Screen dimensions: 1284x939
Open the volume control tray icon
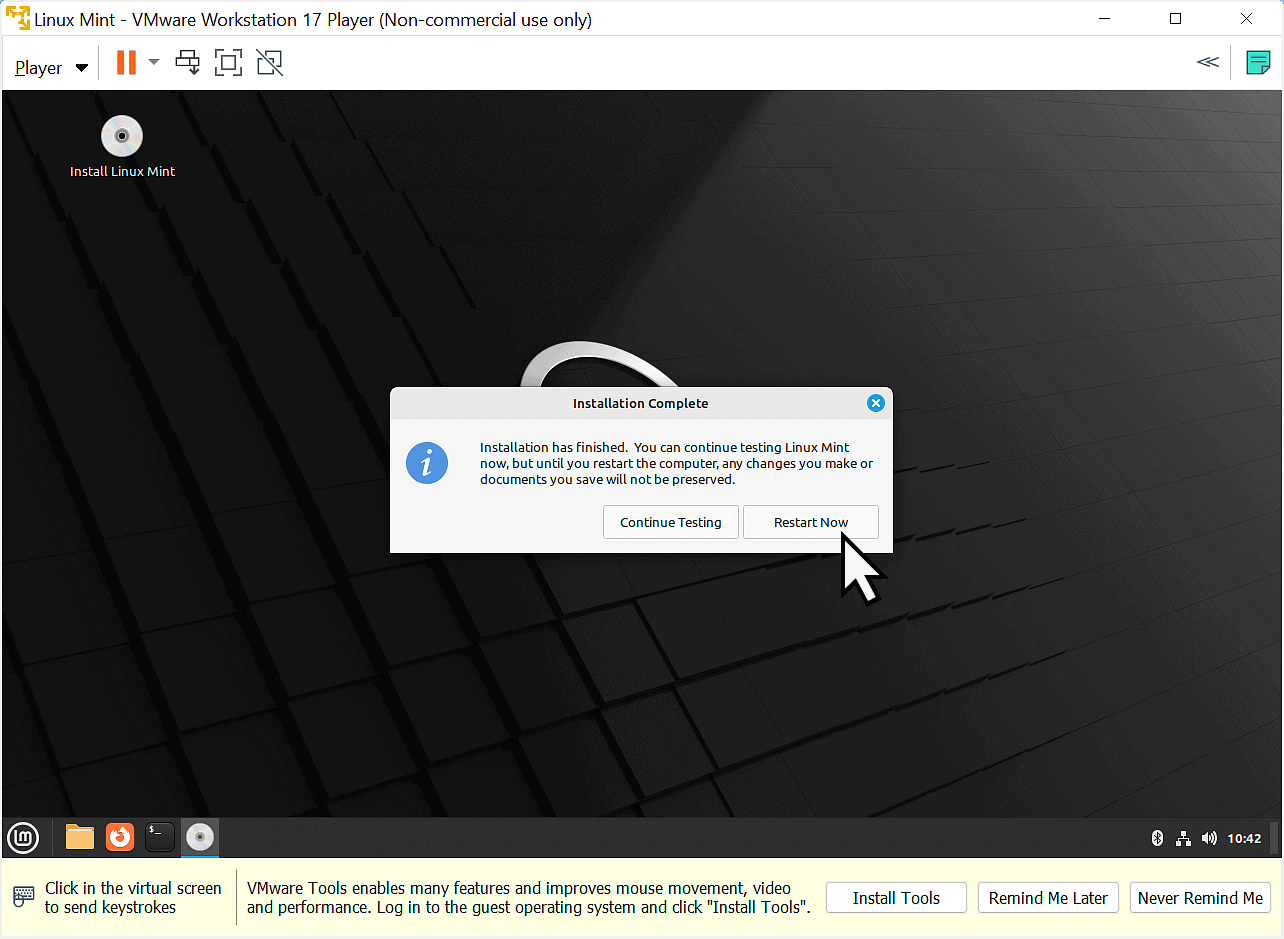pos(1209,838)
